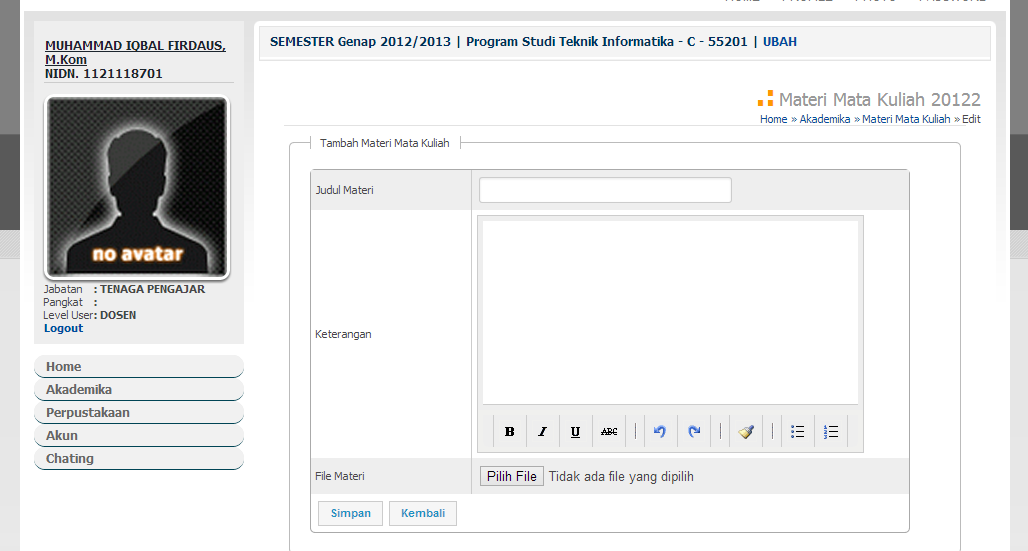This screenshot has width=1028, height=551.
Task: Undo the last edit in Keterangan
Action: (660, 432)
